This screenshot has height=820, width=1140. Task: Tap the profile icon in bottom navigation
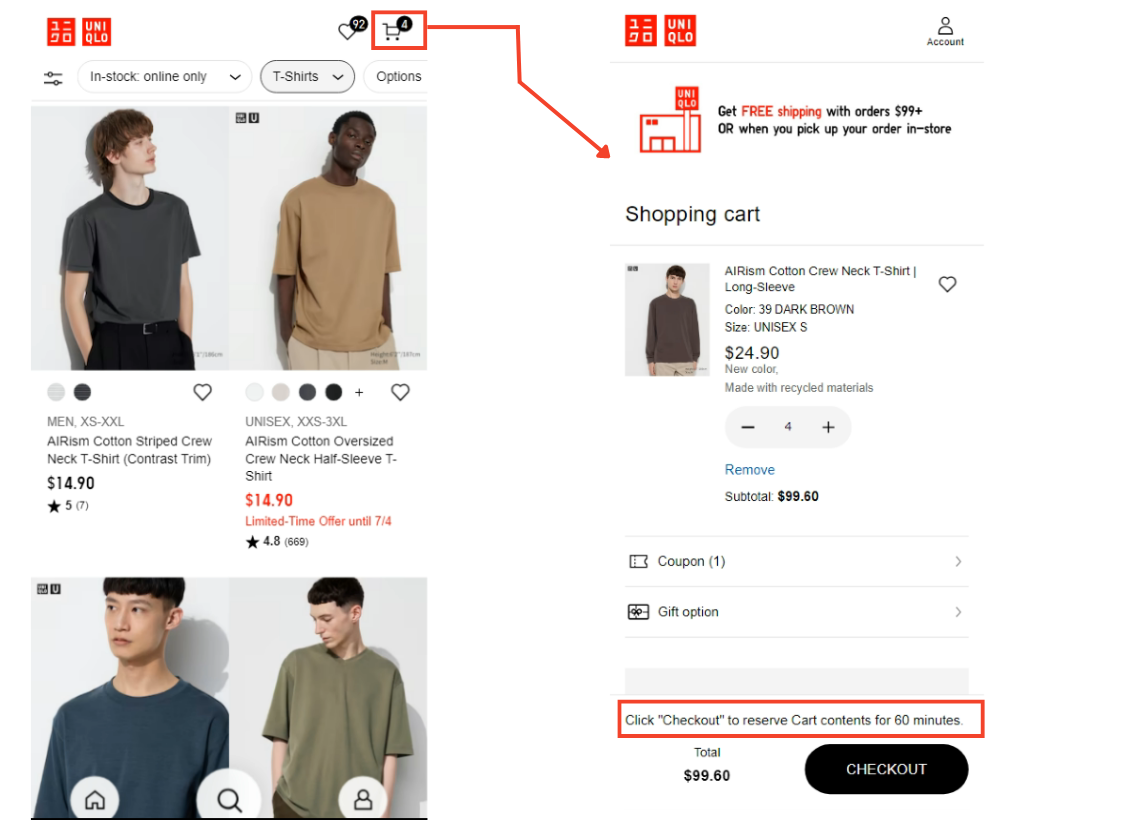tap(363, 799)
